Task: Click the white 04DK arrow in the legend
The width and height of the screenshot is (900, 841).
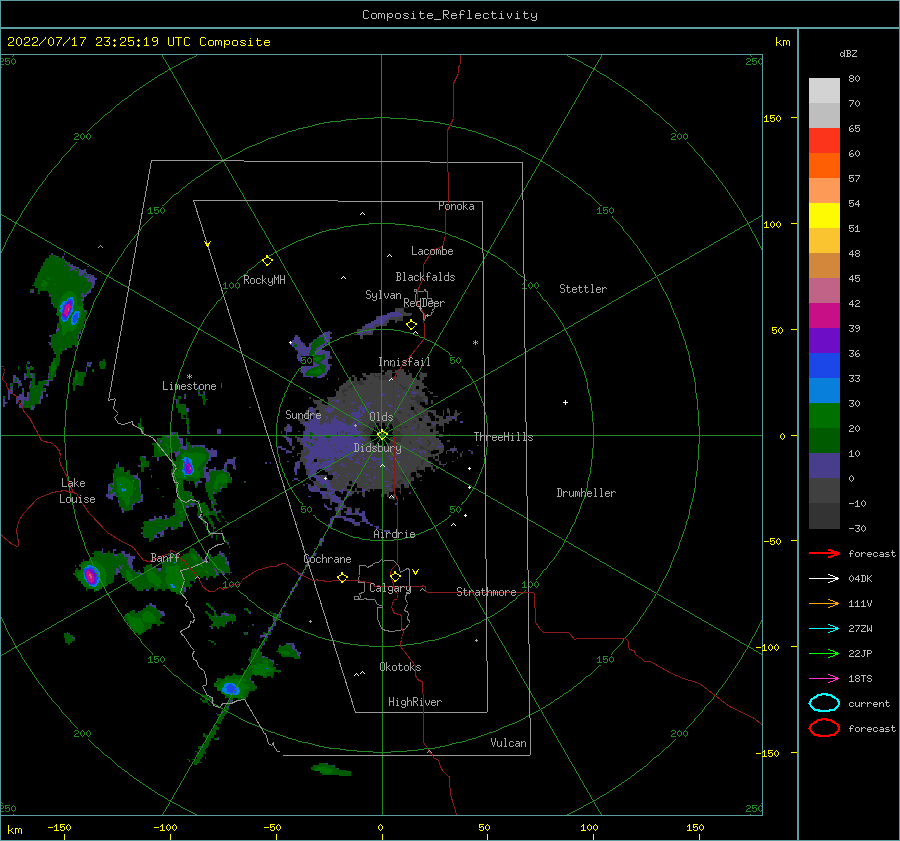Action: (x=824, y=579)
